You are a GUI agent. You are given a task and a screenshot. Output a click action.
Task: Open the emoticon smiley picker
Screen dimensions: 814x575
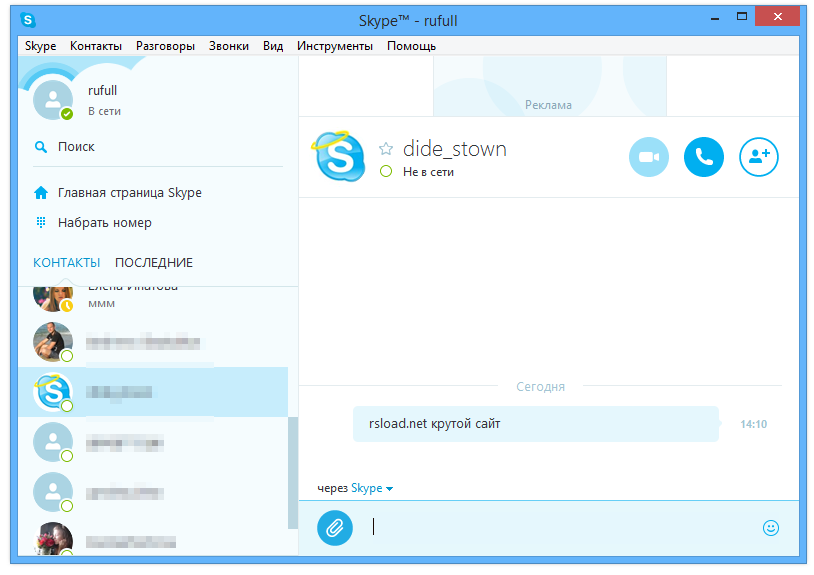point(770,528)
